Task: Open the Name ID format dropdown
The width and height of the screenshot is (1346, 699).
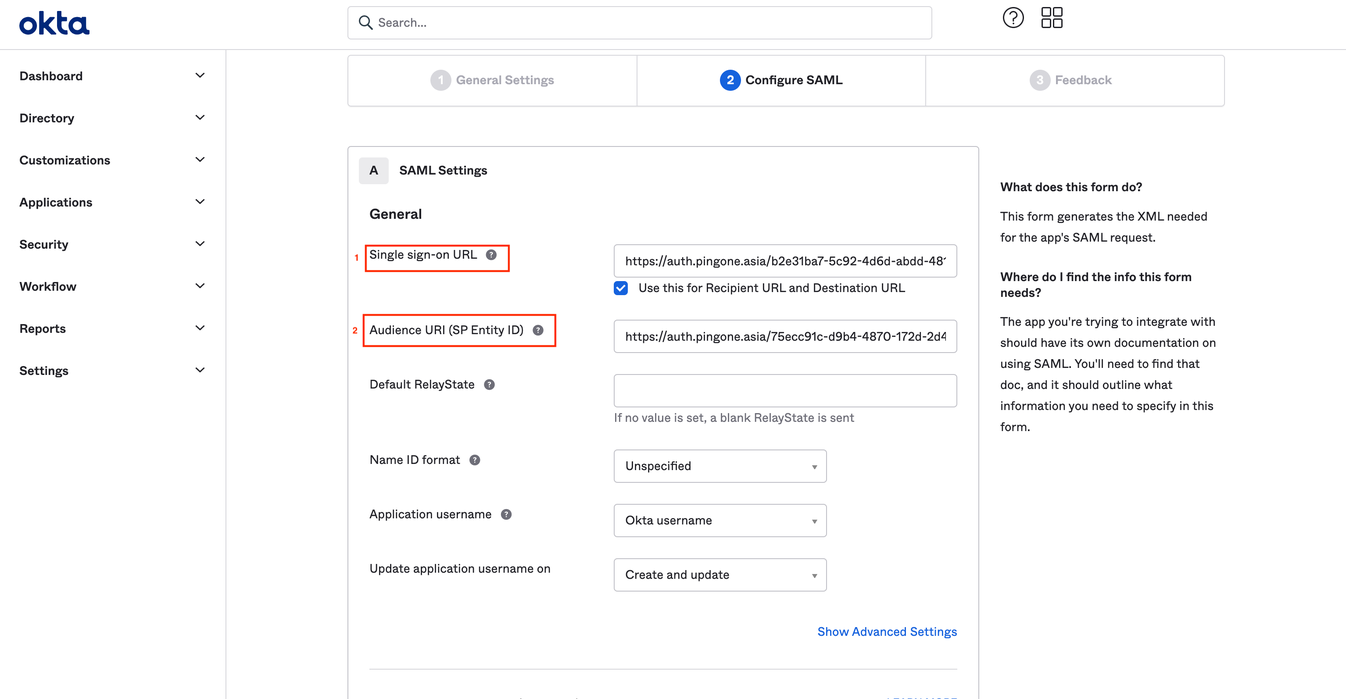Action: point(720,466)
